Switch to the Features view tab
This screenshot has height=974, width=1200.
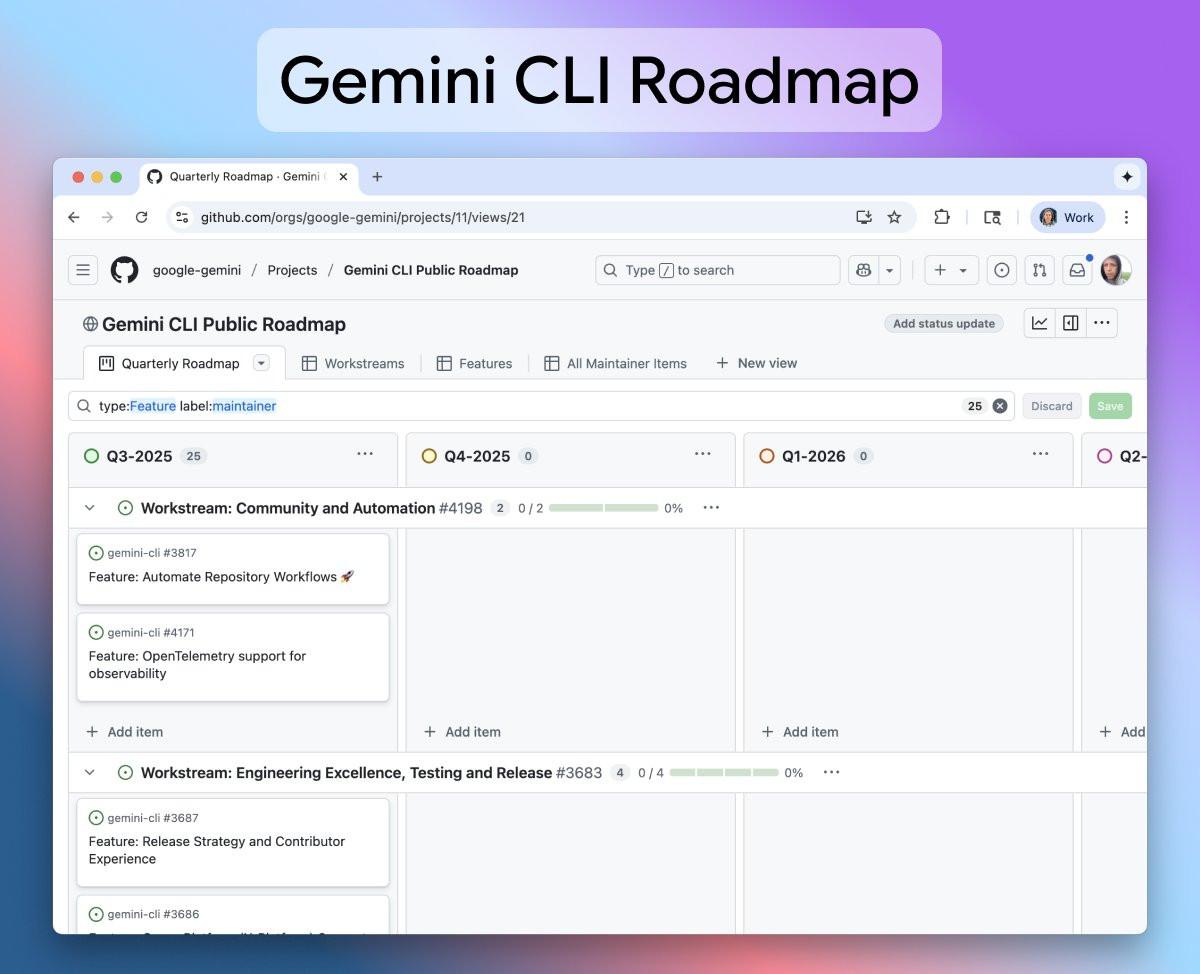475,363
